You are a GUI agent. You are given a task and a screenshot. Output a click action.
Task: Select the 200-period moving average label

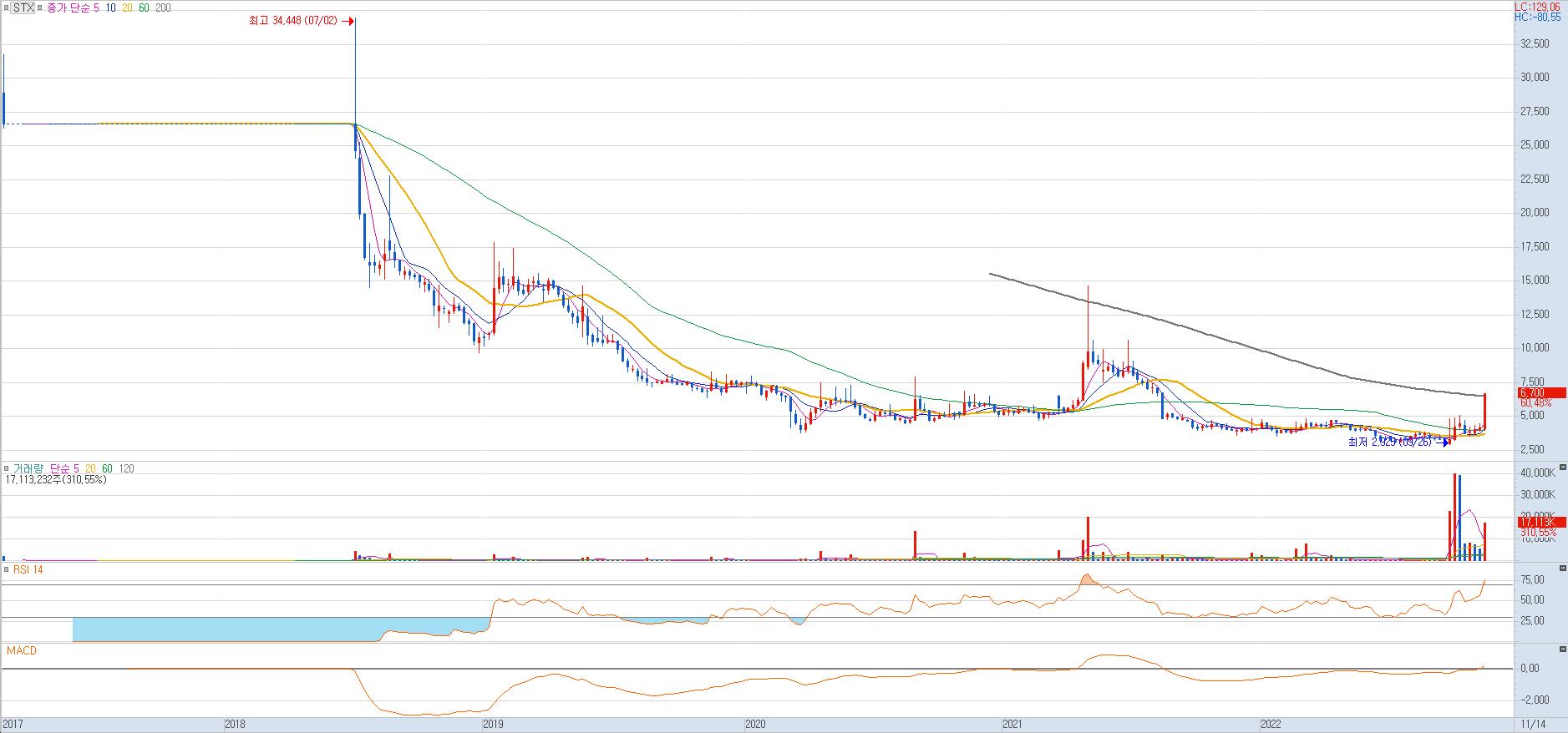164,7
